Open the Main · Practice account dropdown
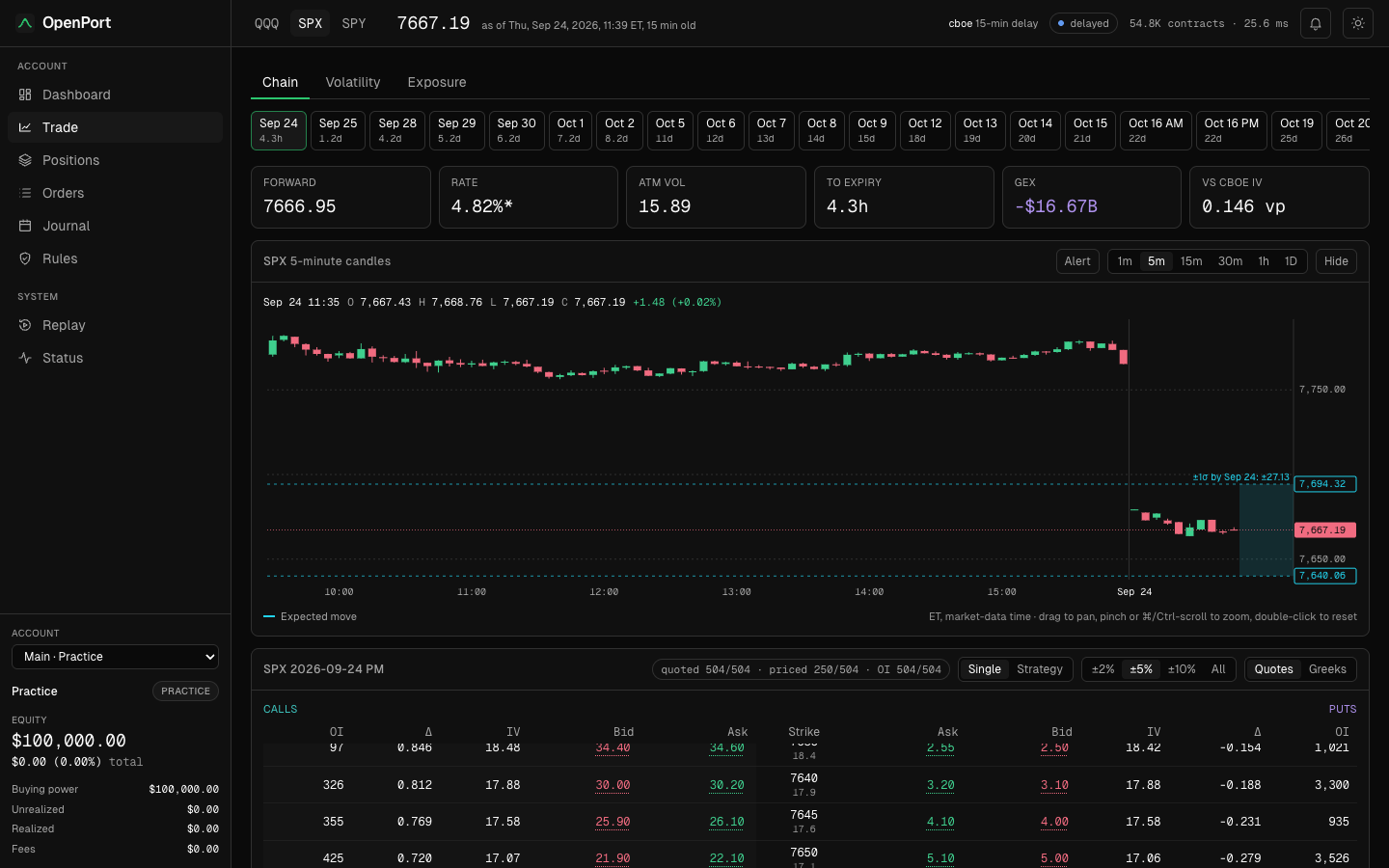Screen dimensions: 1389x868 (x=115, y=657)
